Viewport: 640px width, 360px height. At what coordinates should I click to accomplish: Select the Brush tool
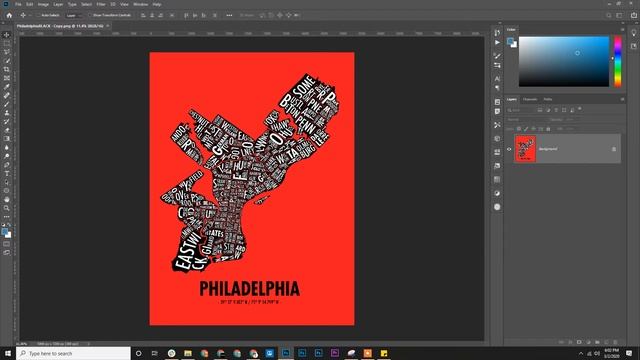coord(7,104)
